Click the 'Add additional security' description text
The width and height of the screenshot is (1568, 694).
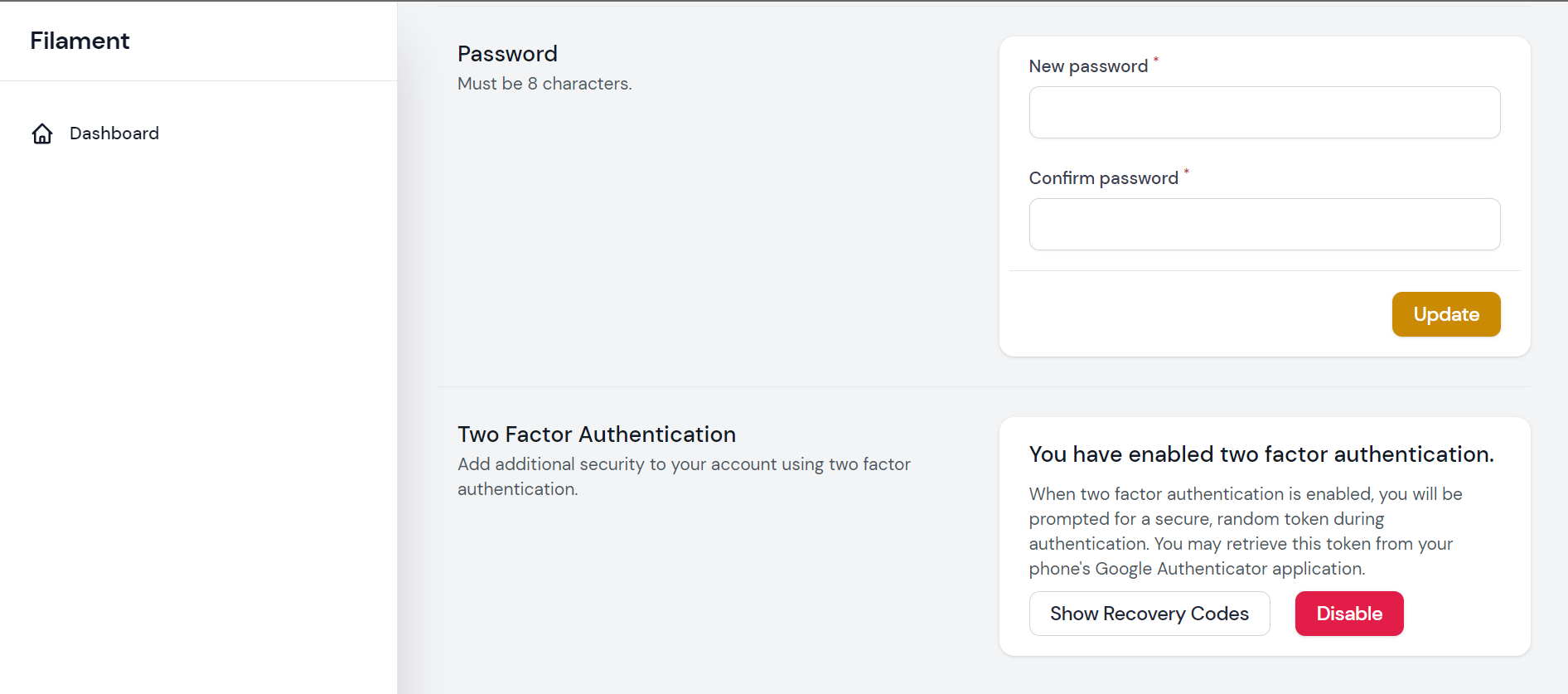tap(684, 477)
